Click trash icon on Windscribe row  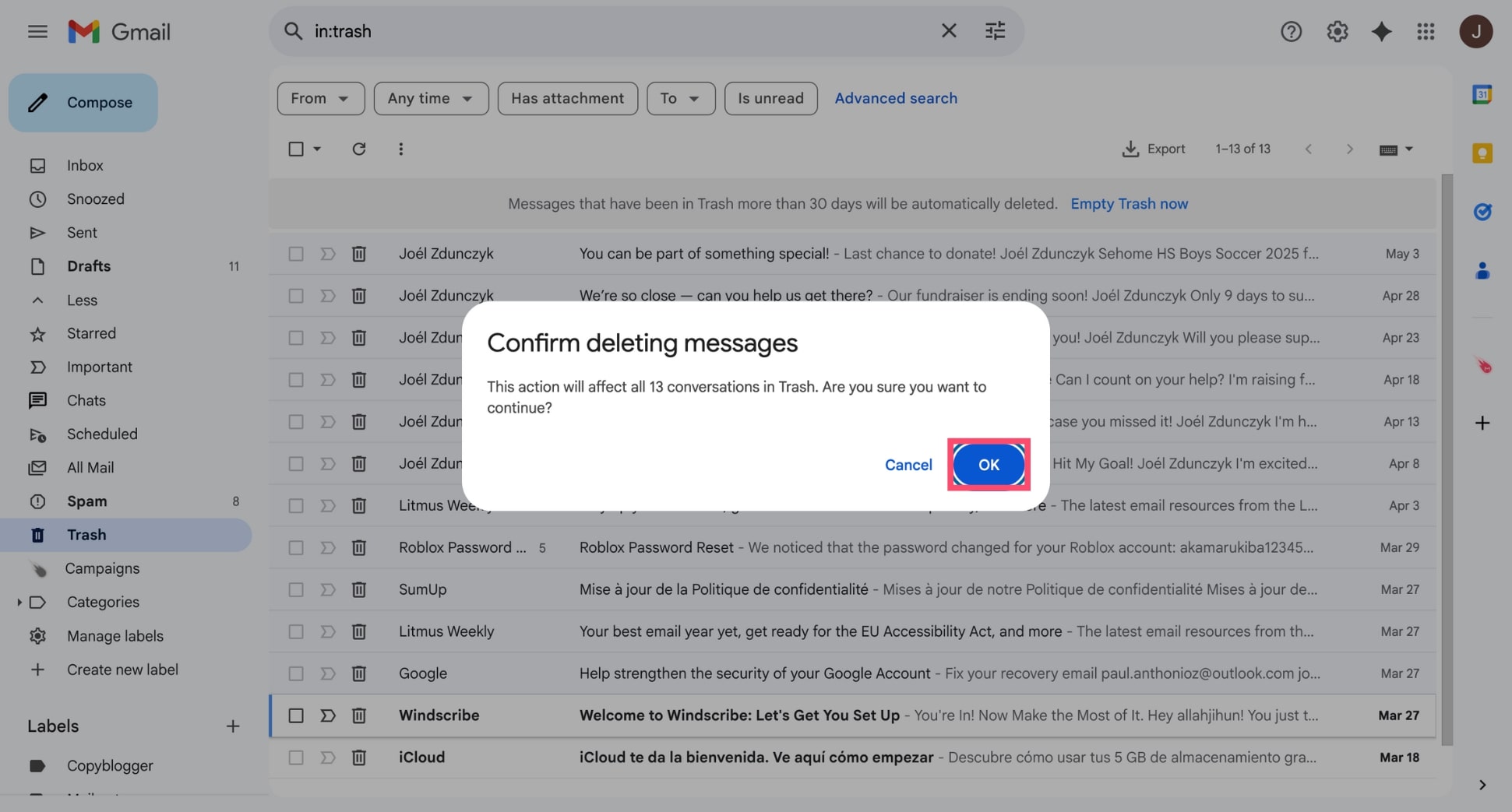click(x=358, y=715)
